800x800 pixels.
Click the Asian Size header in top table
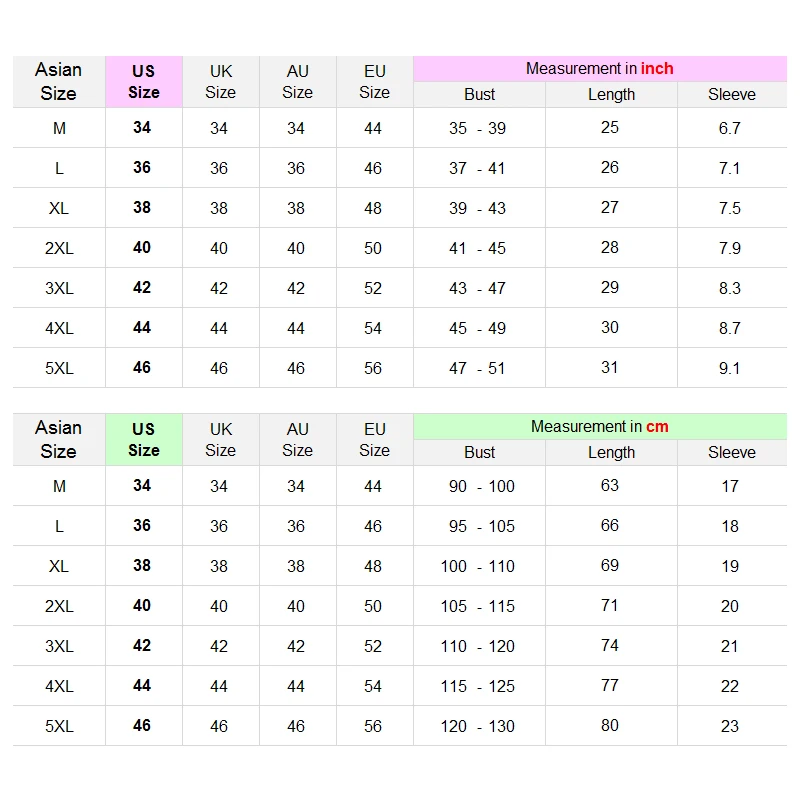tap(58, 81)
